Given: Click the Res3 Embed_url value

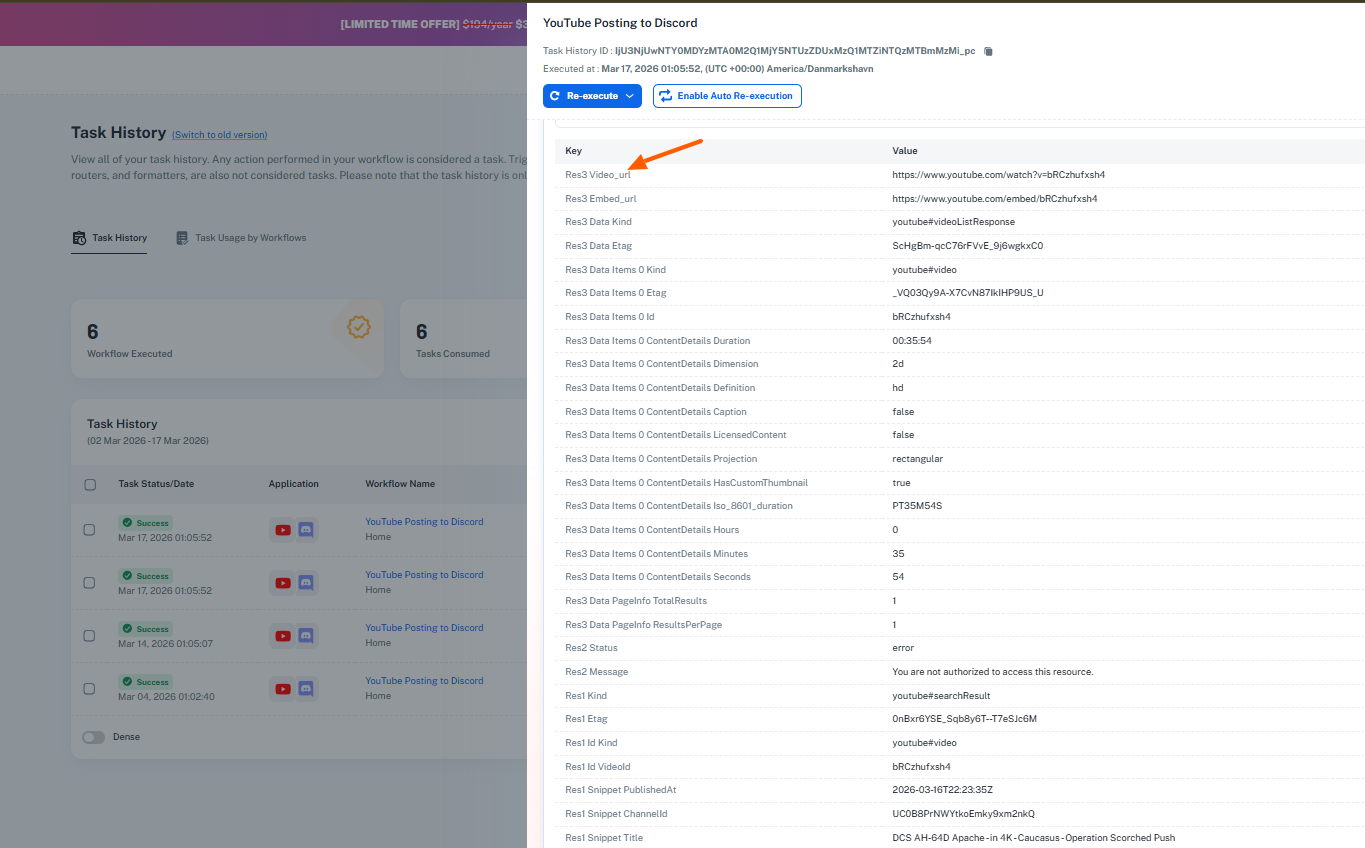Looking at the screenshot, I should tap(994, 199).
